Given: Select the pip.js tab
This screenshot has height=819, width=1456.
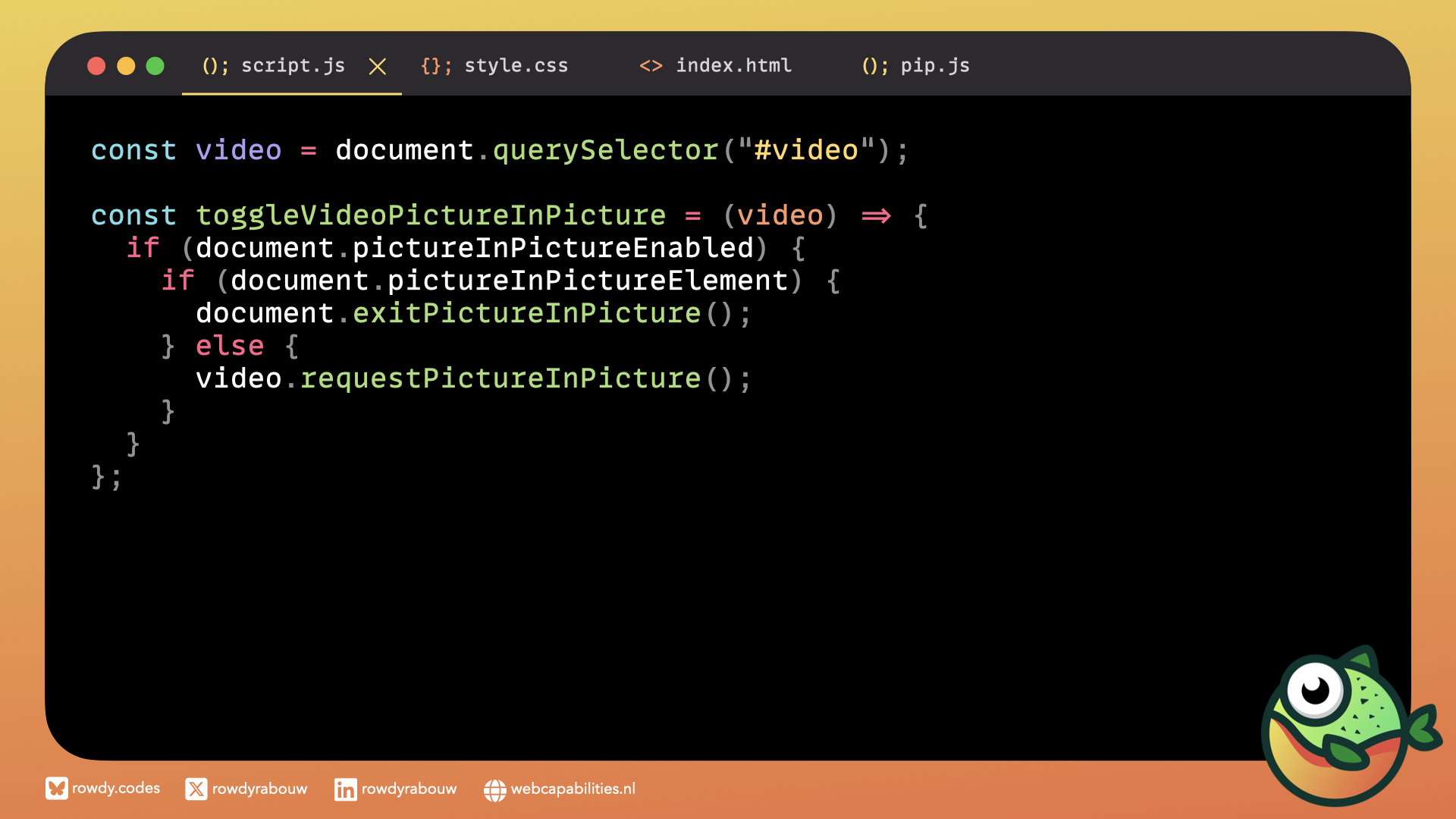Looking at the screenshot, I should pyautogui.click(x=934, y=66).
